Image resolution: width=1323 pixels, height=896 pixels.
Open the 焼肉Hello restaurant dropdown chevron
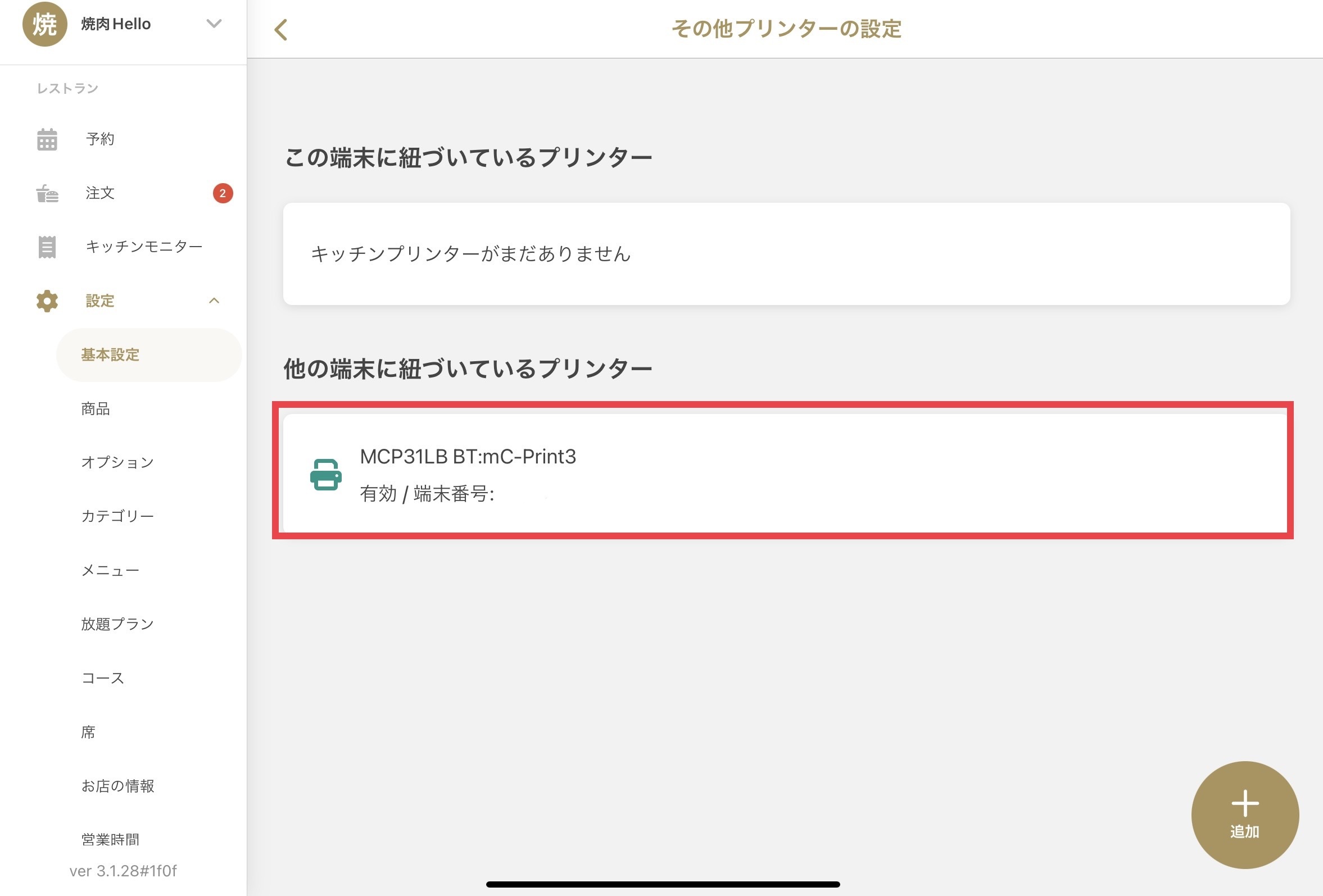214,24
